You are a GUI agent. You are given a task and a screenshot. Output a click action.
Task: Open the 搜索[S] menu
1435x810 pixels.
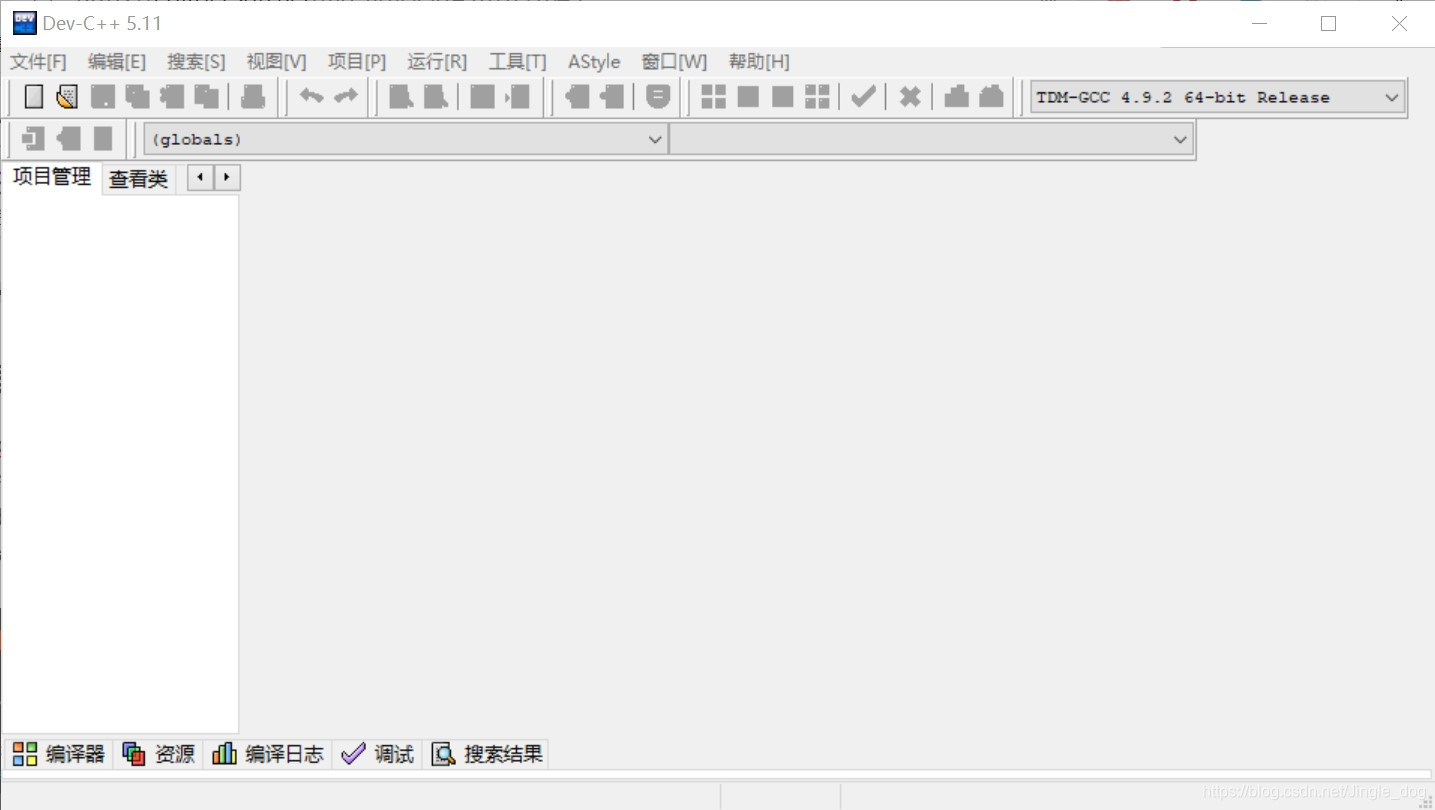tap(196, 62)
